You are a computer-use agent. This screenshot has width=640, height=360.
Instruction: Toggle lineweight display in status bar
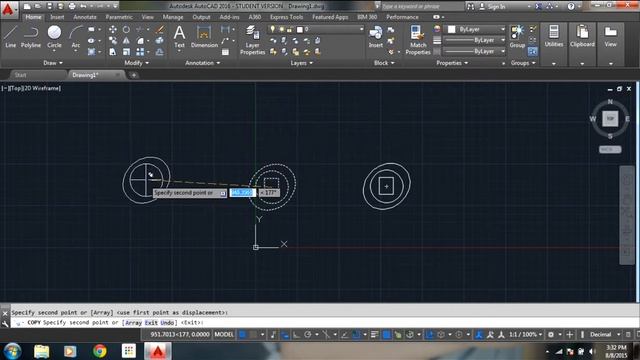click(375, 335)
